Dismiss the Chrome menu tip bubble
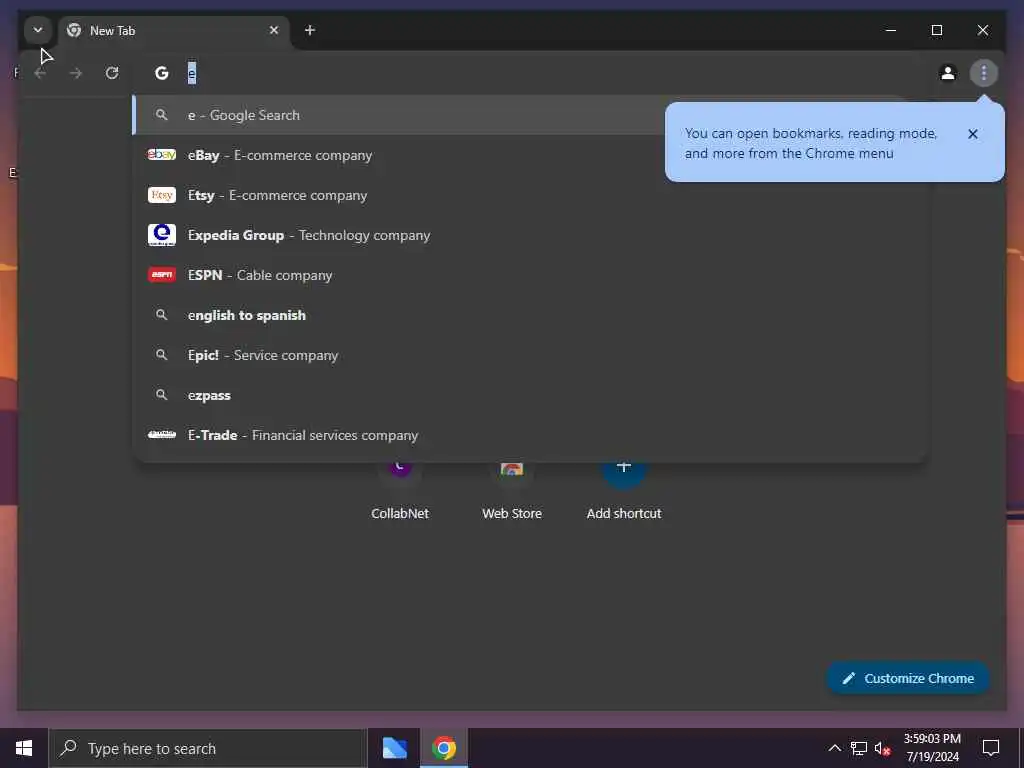 coord(972,134)
